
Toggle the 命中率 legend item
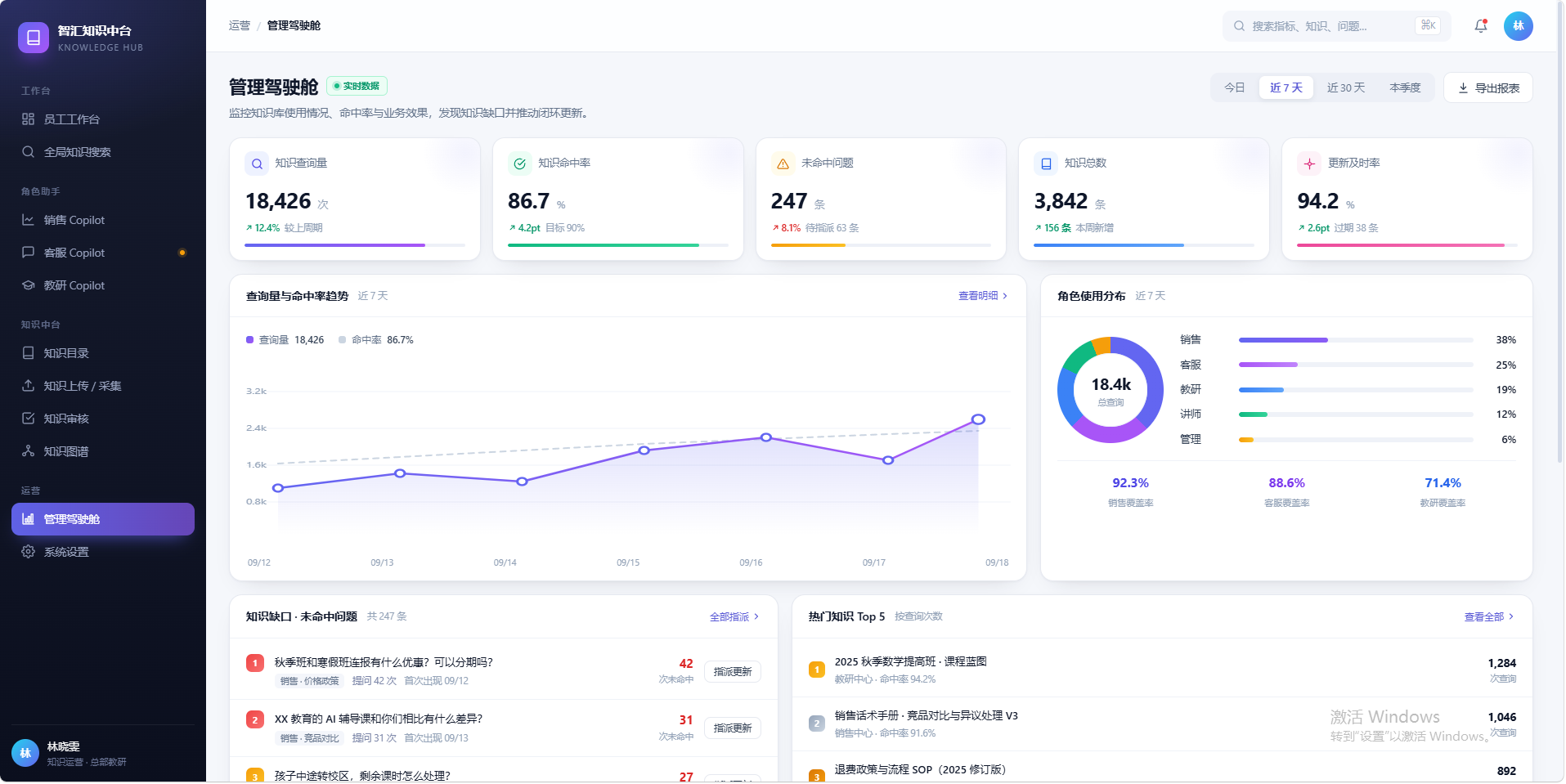point(376,340)
